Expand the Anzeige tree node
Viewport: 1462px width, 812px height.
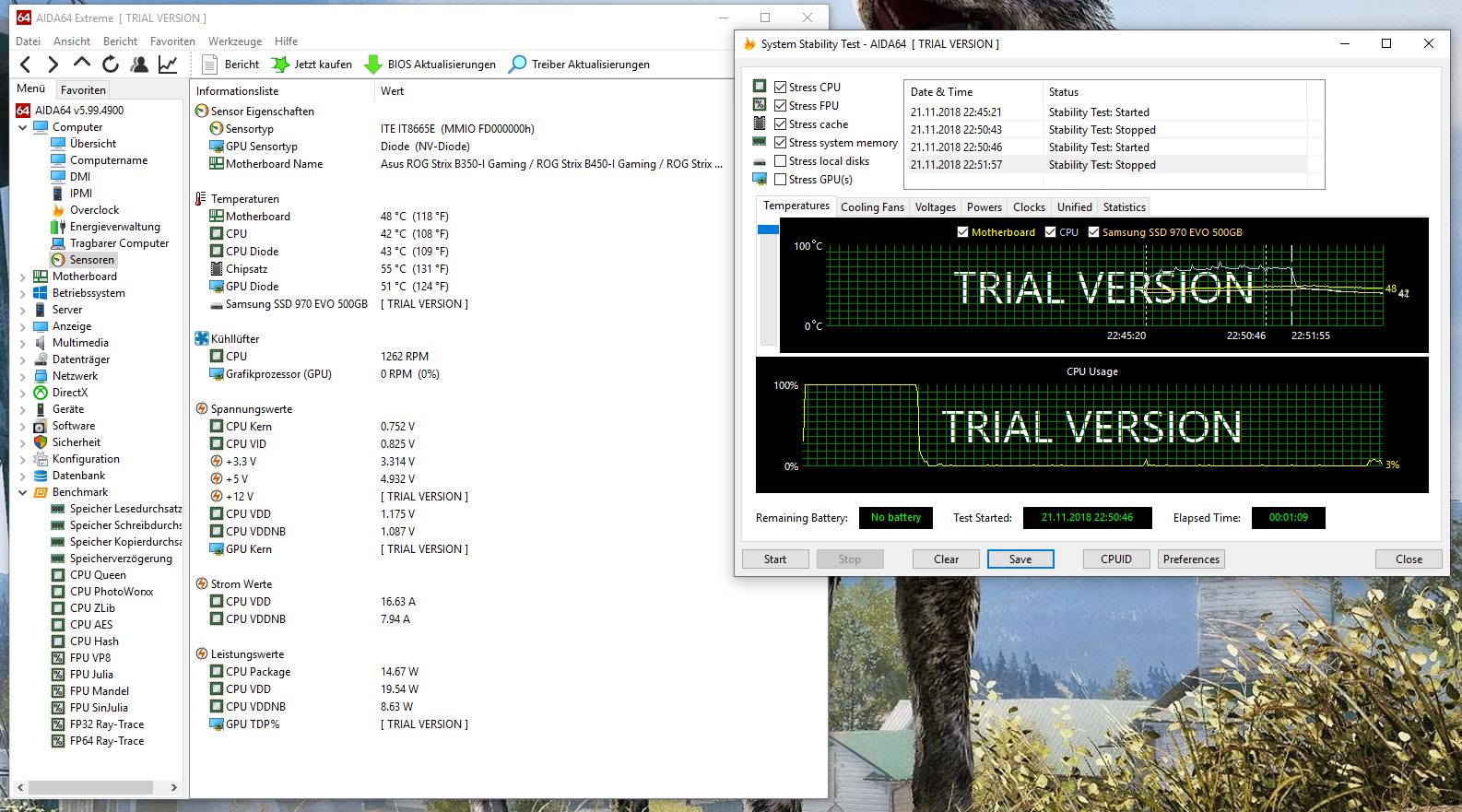pyautogui.click(x=23, y=326)
